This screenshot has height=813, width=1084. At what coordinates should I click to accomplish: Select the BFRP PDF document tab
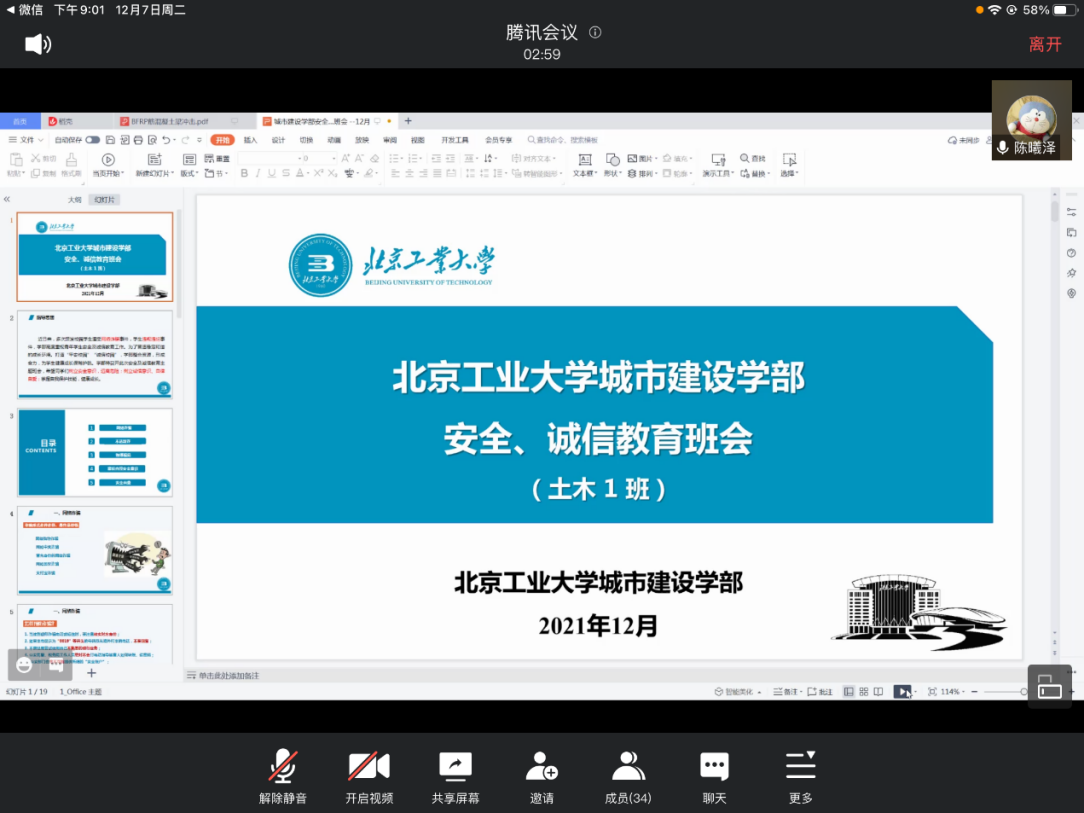170,121
